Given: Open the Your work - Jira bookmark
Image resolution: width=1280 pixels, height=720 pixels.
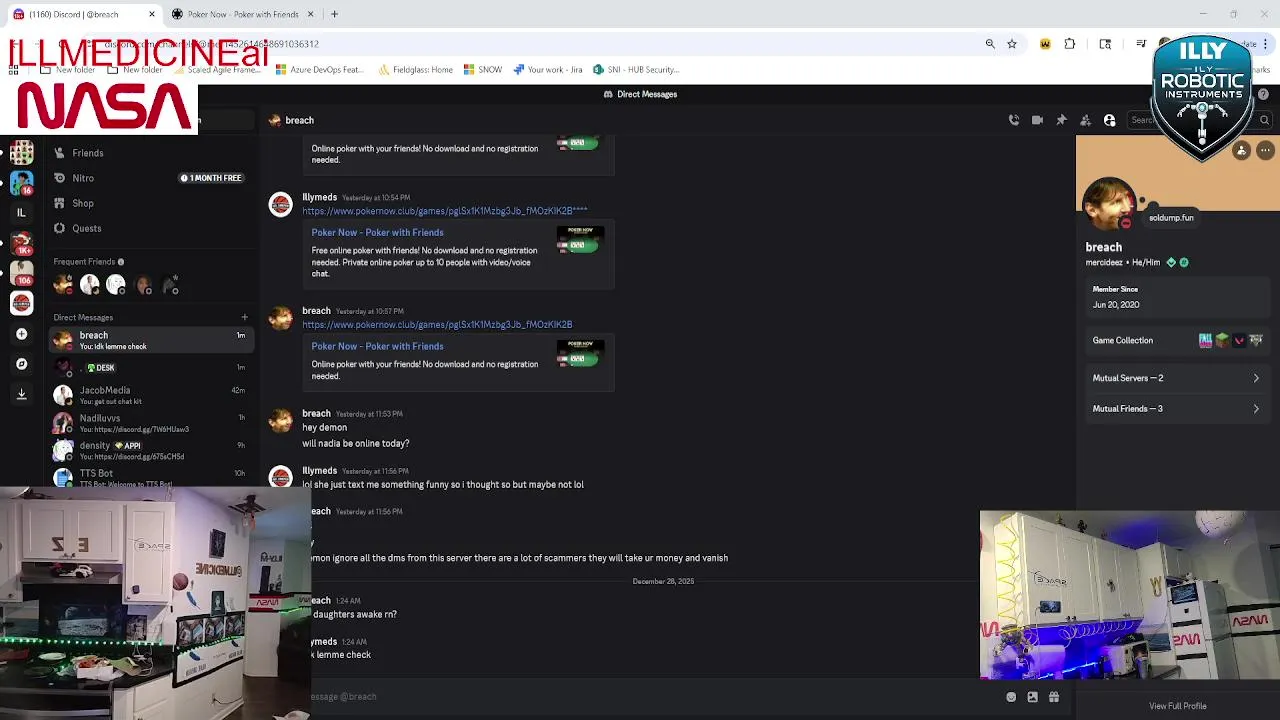Looking at the screenshot, I should pos(547,70).
